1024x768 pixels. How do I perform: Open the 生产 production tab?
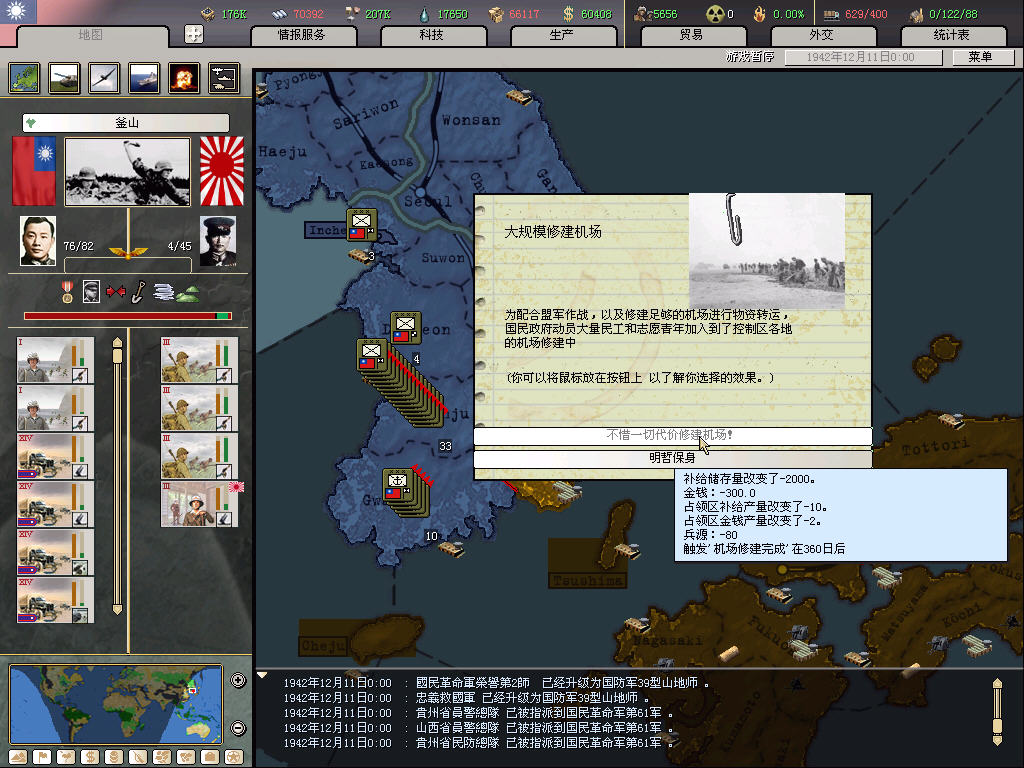point(562,35)
